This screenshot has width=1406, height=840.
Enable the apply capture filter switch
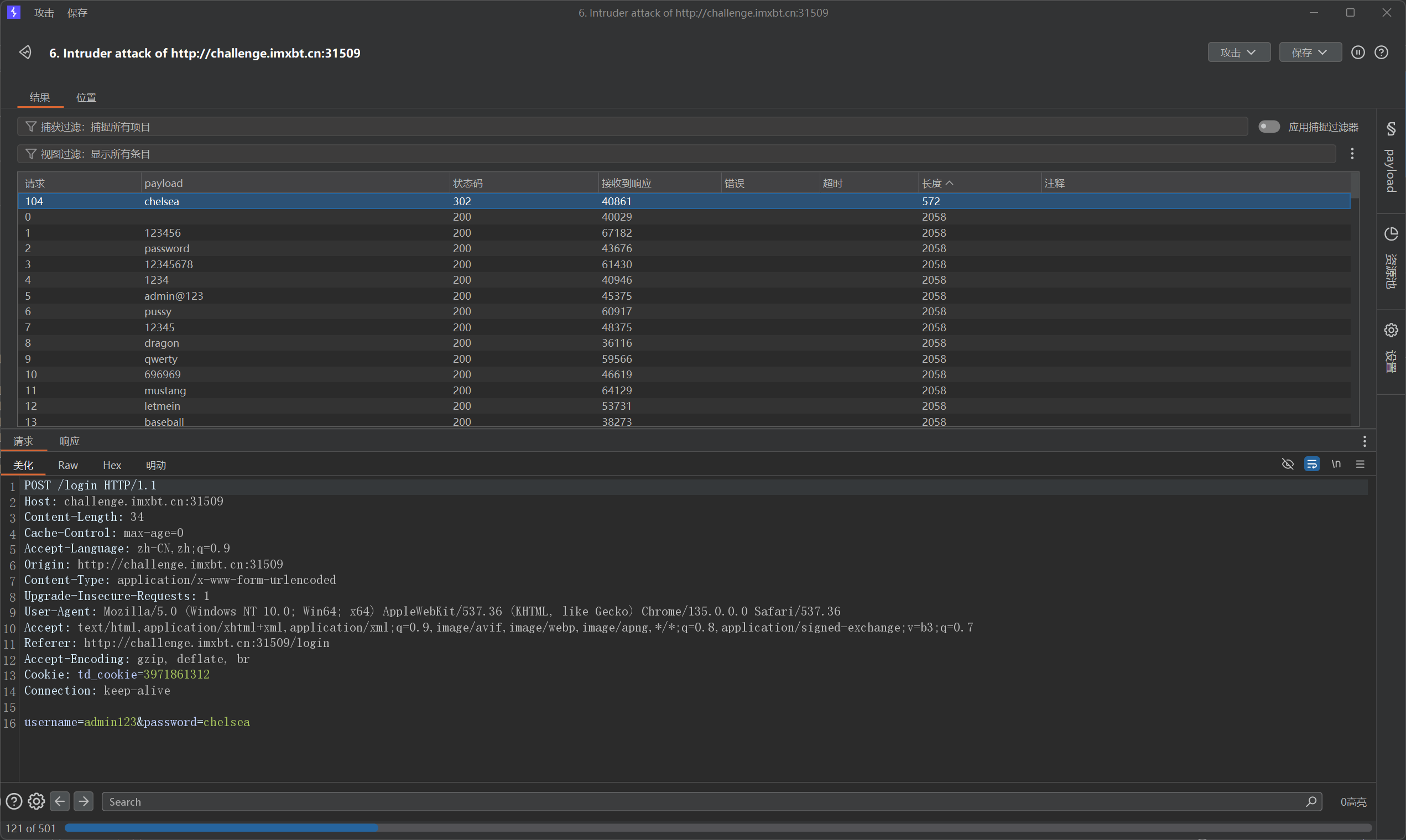tap(1268, 126)
